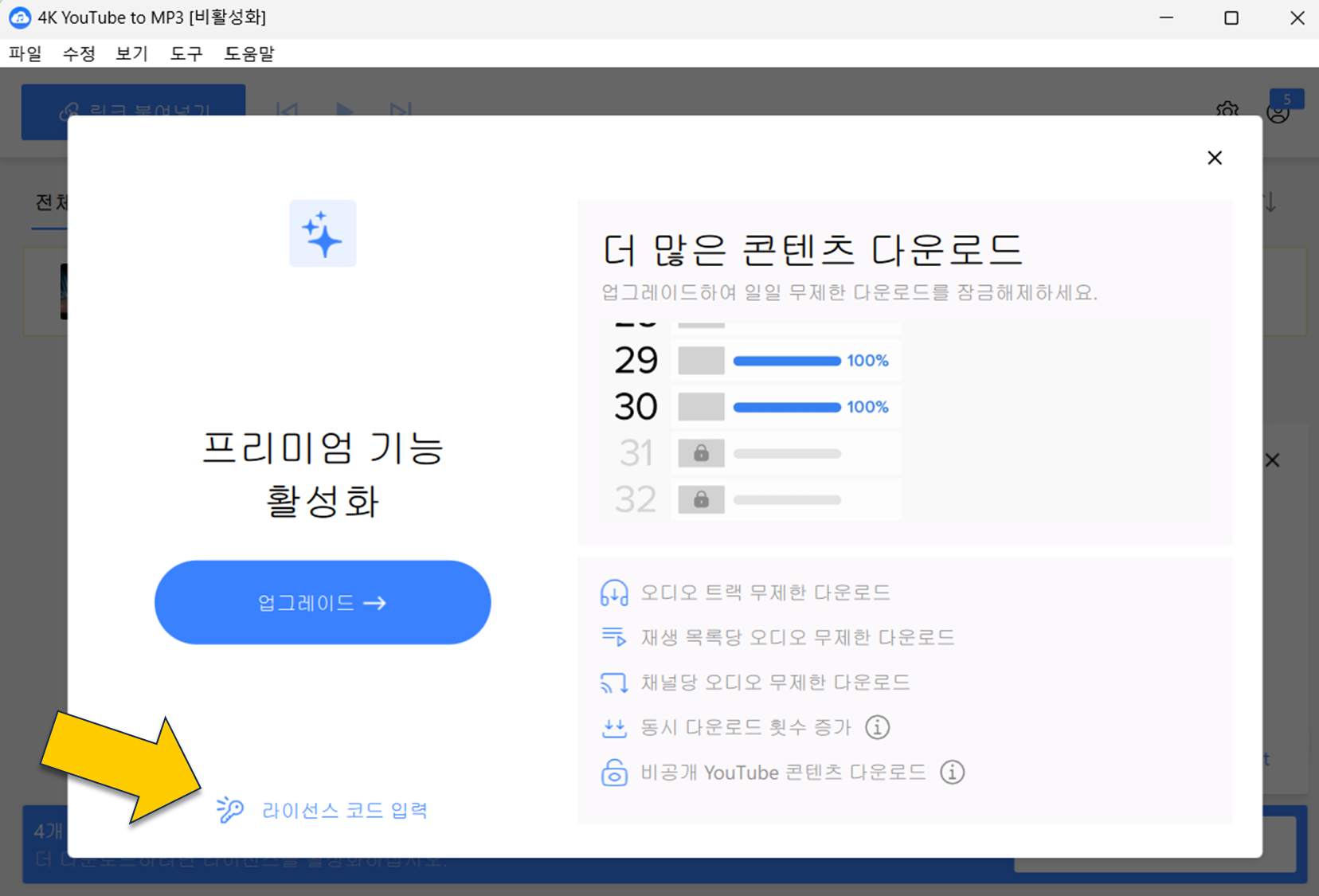Click the lock icon for 비공개 YouTube 콘텐츠
The height and width of the screenshot is (896, 1319).
click(x=614, y=773)
